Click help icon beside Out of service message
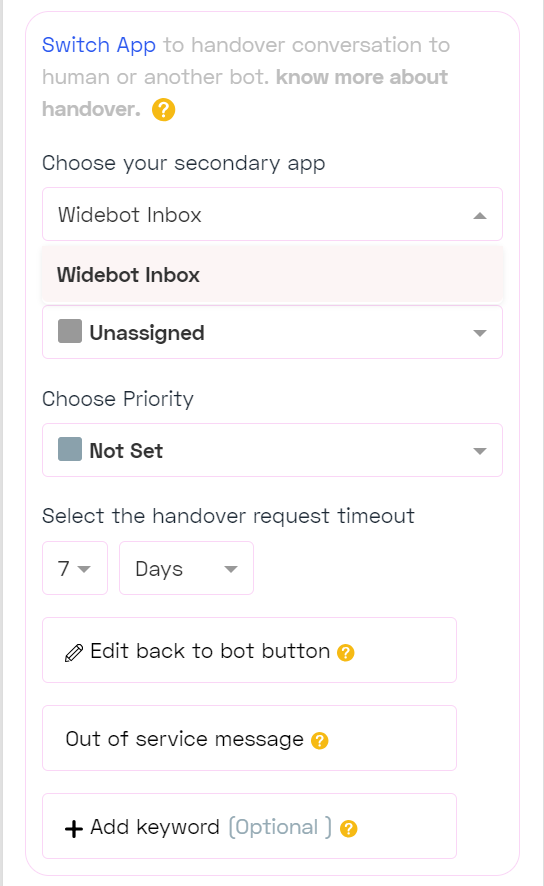Image resolution: width=544 pixels, height=886 pixels. [x=320, y=740]
